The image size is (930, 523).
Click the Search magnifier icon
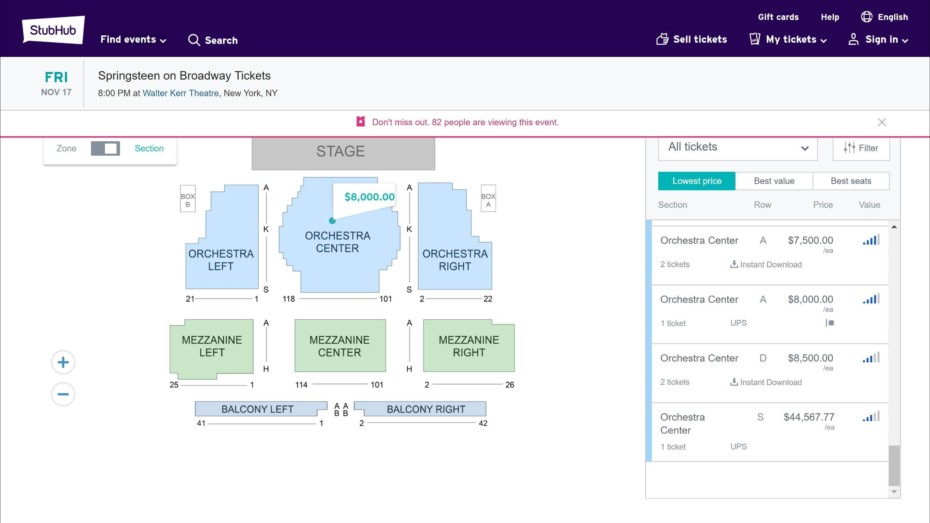tap(194, 40)
